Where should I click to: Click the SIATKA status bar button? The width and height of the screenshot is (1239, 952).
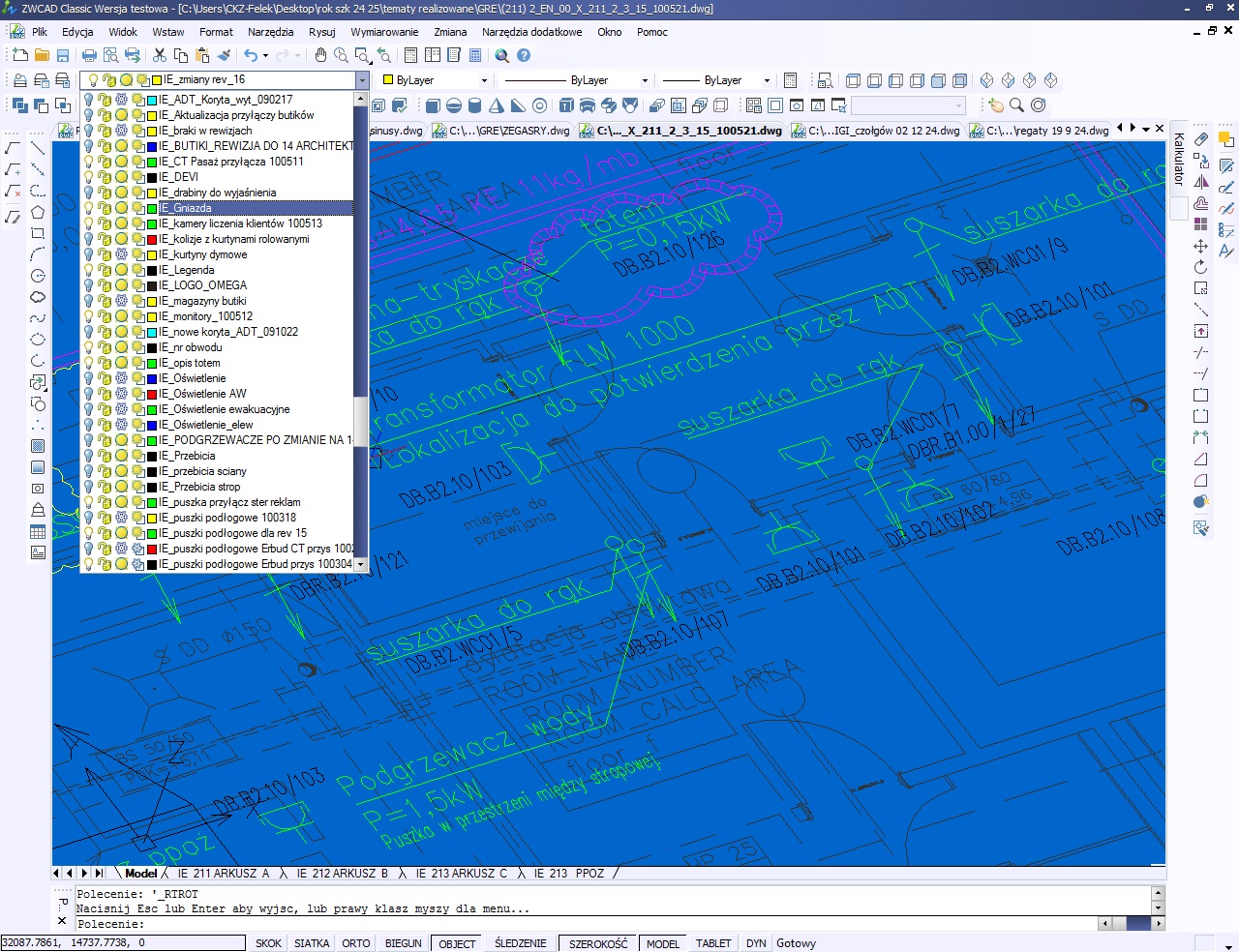pyautogui.click(x=312, y=943)
